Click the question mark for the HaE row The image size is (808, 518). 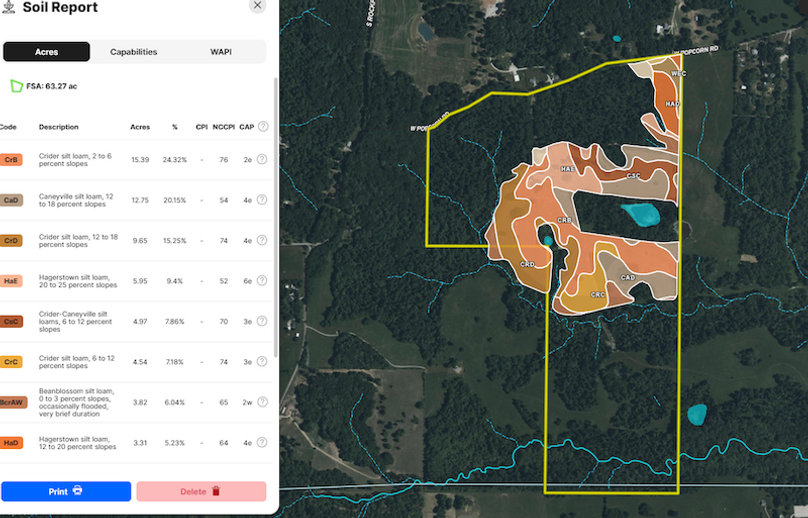pos(262,282)
